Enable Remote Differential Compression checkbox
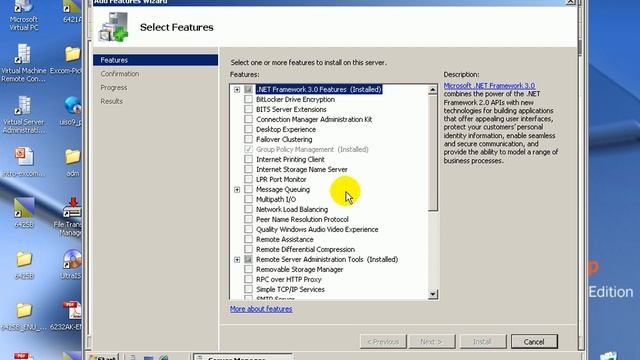This screenshot has height=360, width=640. [248, 249]
